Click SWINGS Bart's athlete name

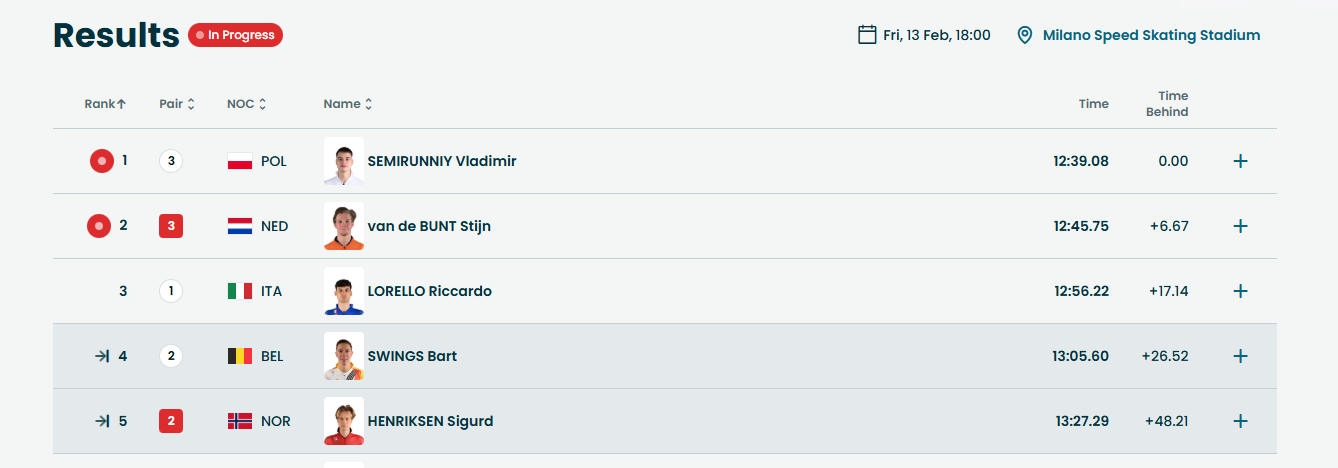412,356
